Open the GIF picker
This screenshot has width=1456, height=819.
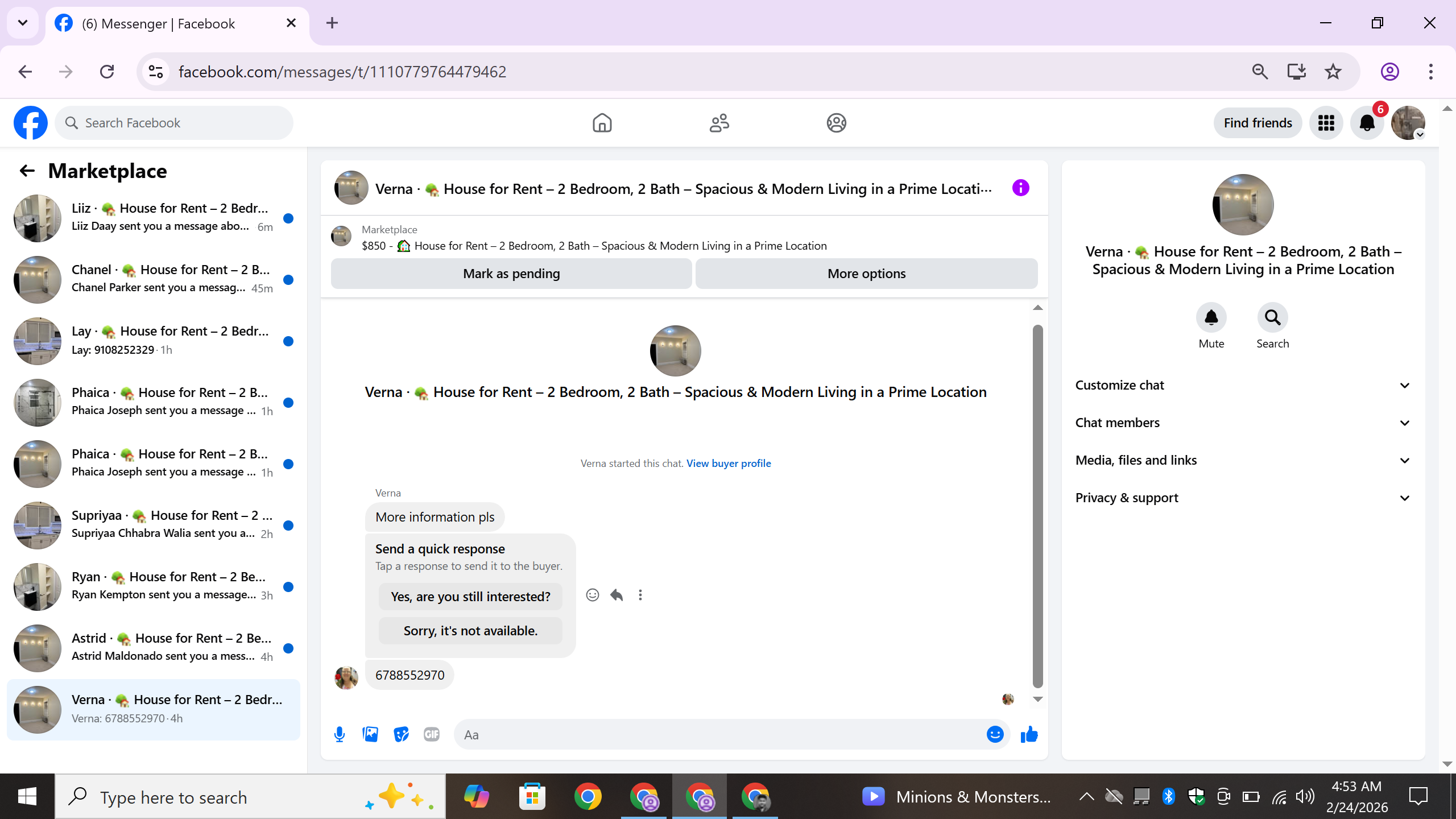432,734
